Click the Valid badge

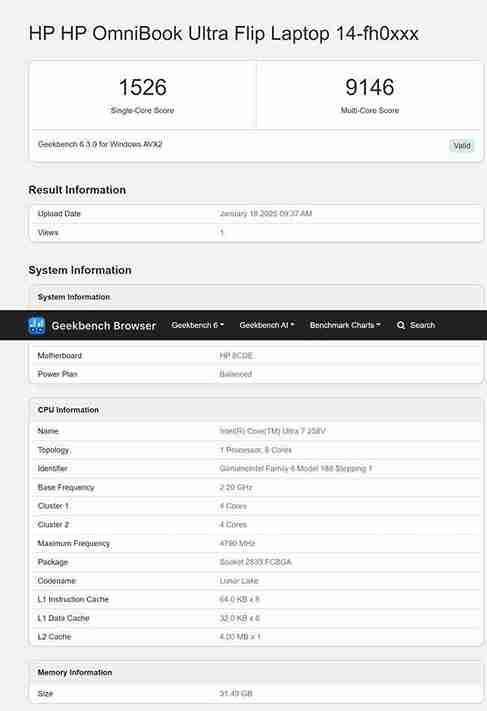462,146
